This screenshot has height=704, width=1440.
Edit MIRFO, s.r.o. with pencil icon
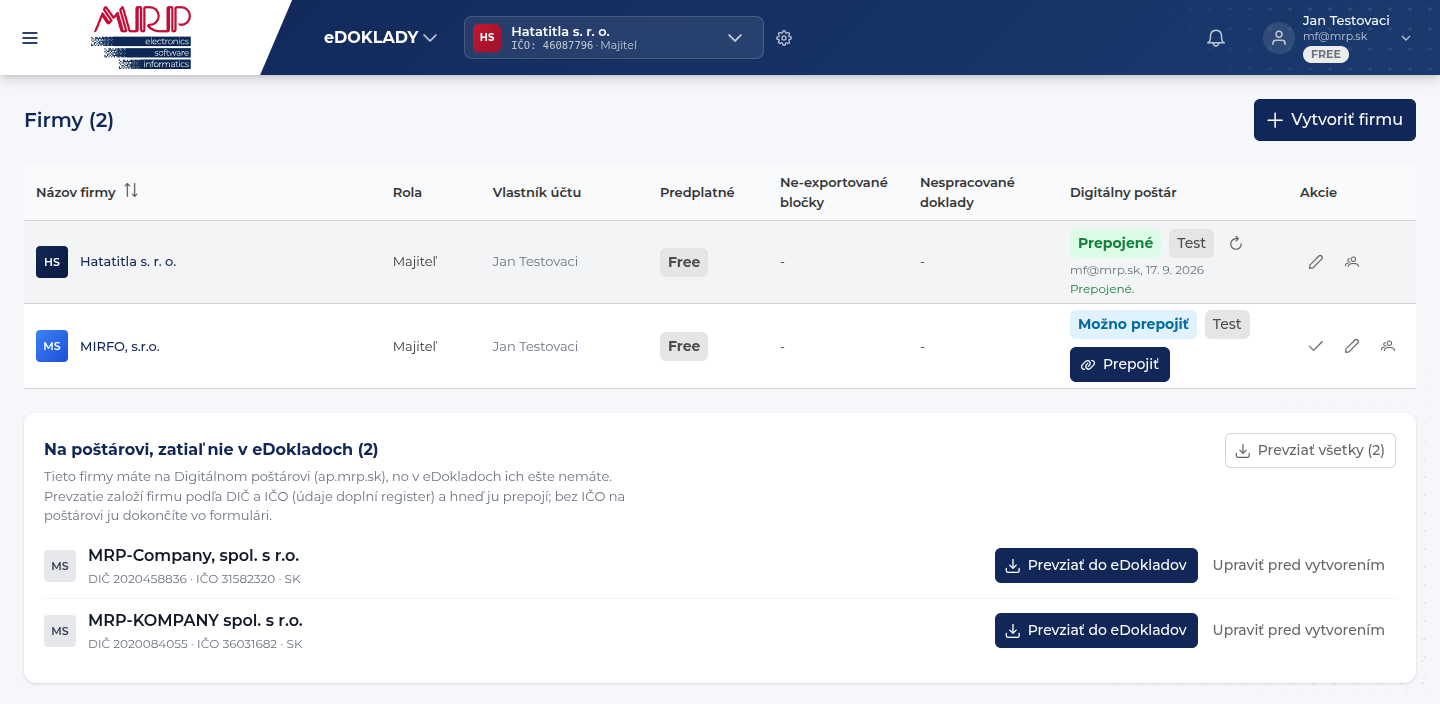click(x=1352, y=346)
